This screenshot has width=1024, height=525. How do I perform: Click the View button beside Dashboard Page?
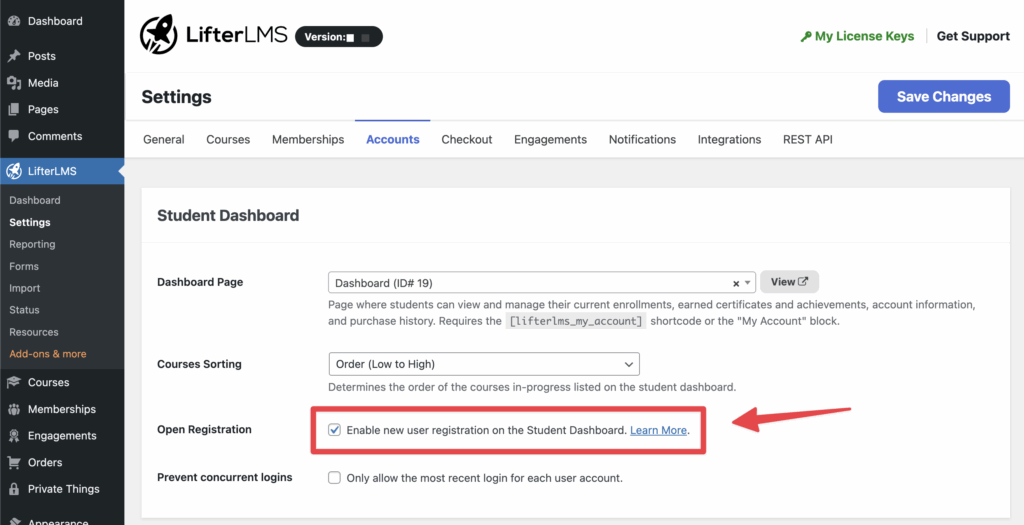789,282
